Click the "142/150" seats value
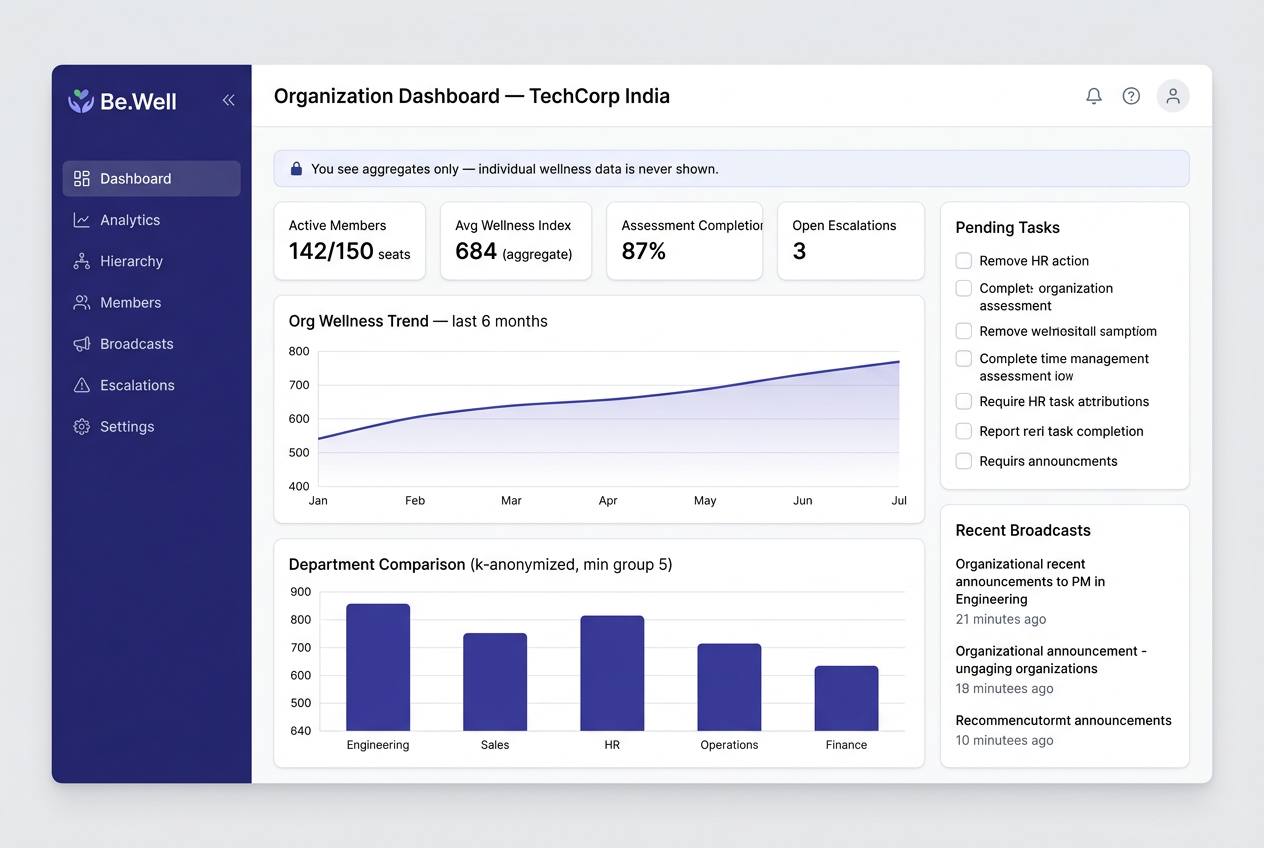Screen dimensions: 1264x848 tap(331, 252)
